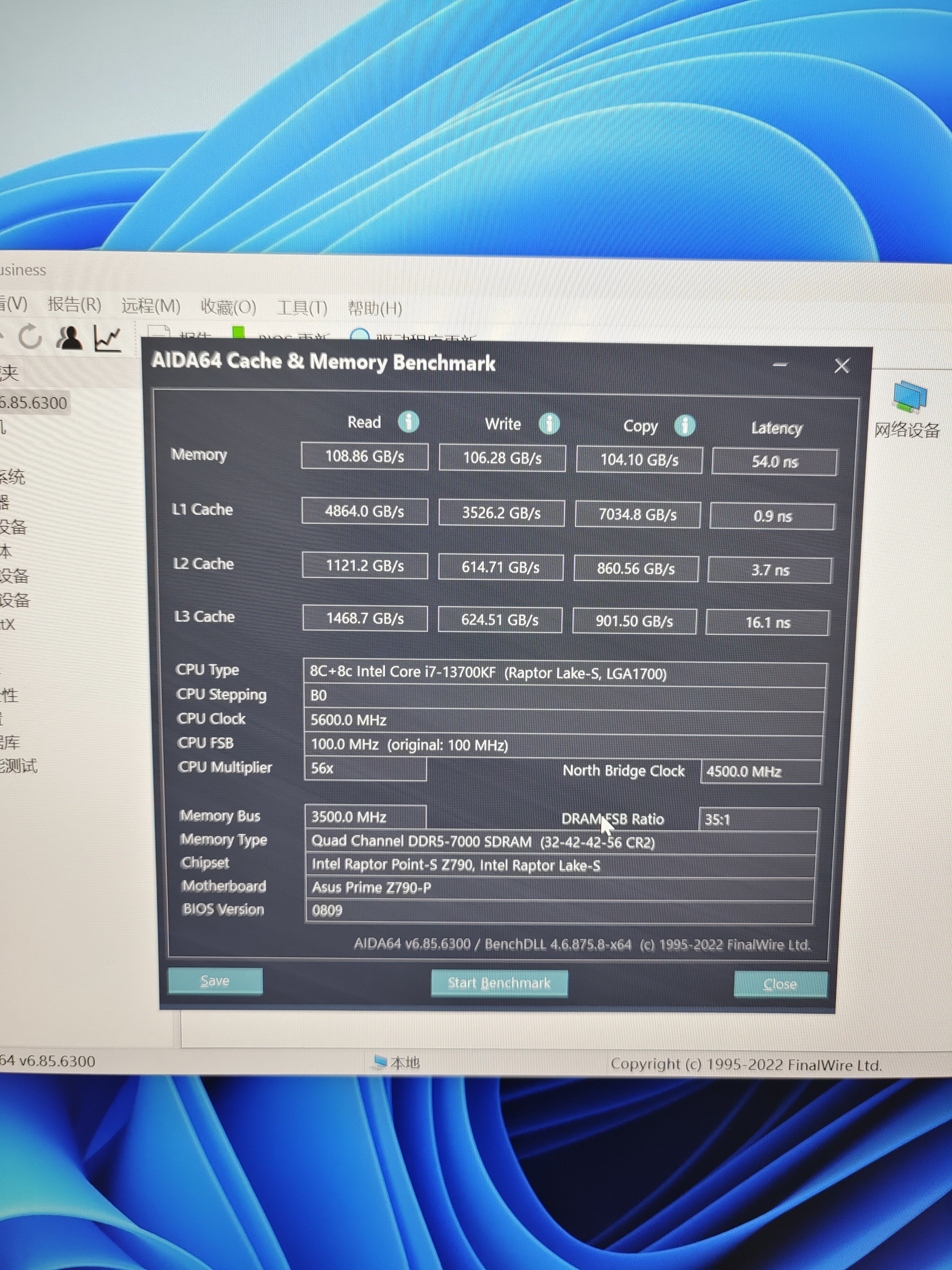Select the Memory read value 108.86 GB/s

(x=365, y=456)
